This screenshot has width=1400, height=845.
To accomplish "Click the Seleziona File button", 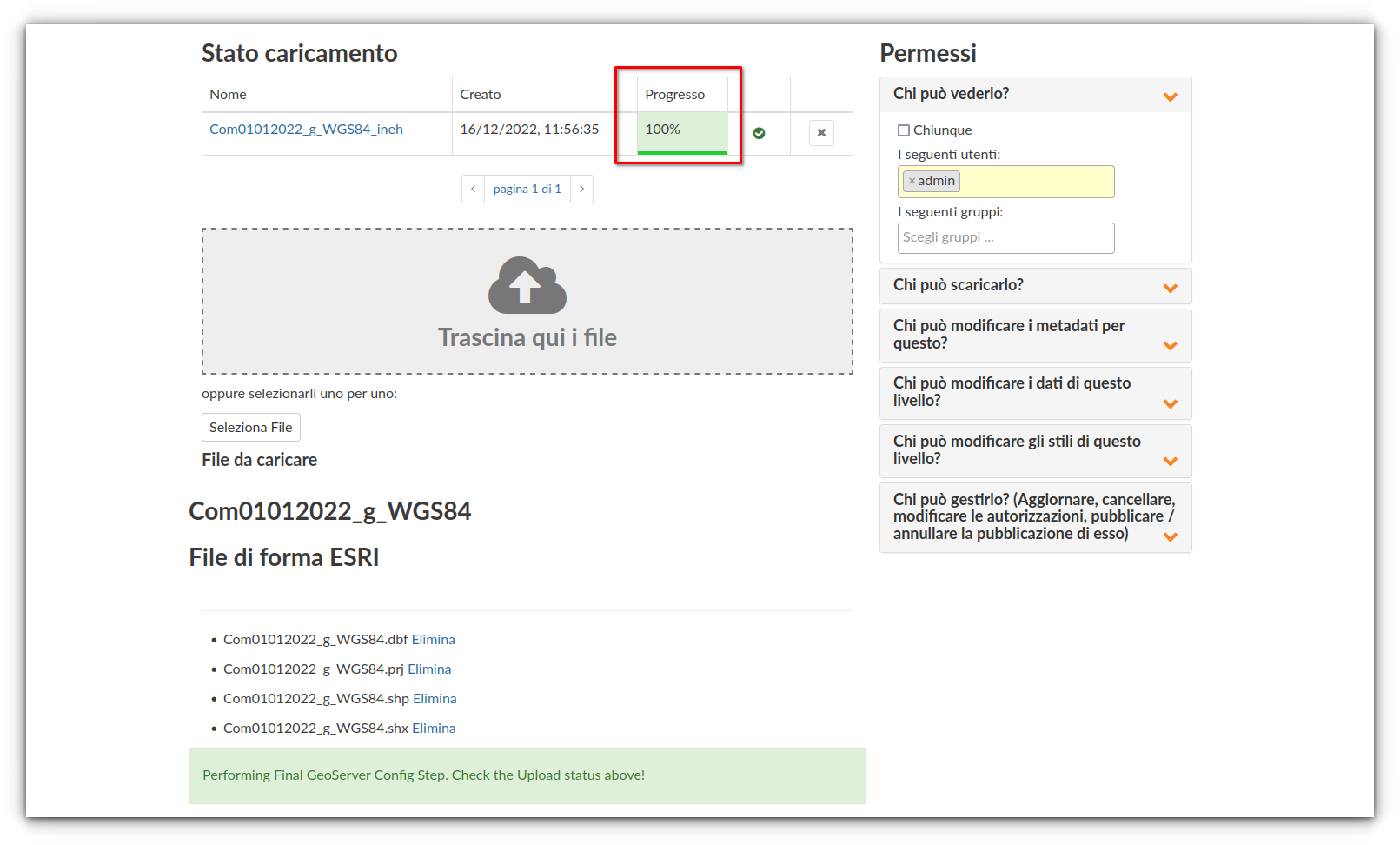I will pyautogui.click(x=251, y=428).
